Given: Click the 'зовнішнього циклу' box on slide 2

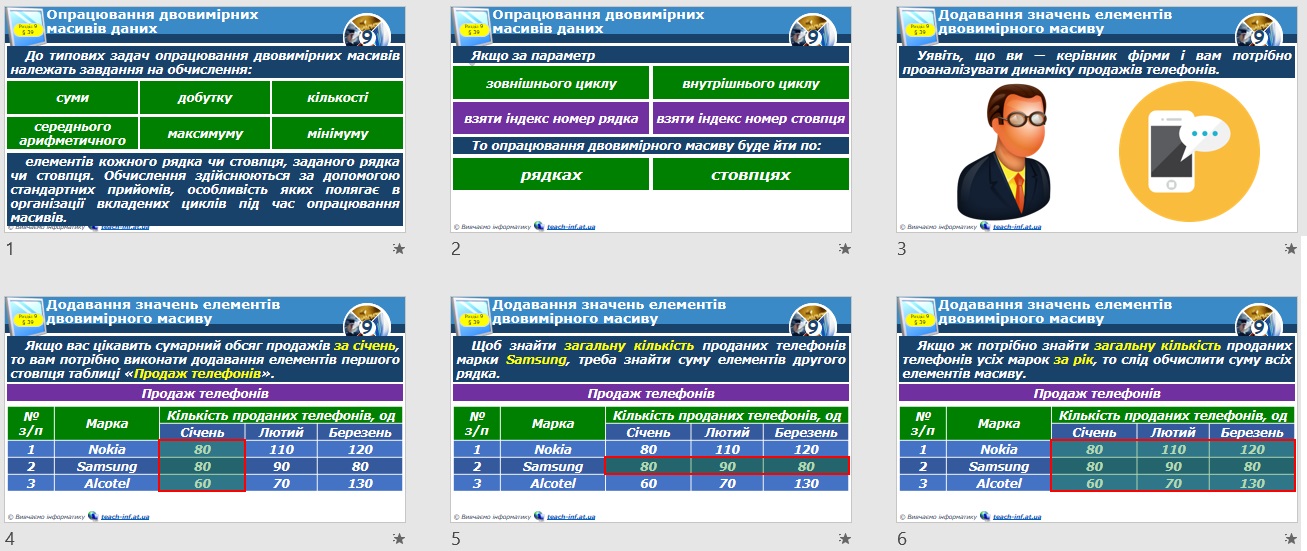Looking at the screenshot, I should [x=551, y=83].
